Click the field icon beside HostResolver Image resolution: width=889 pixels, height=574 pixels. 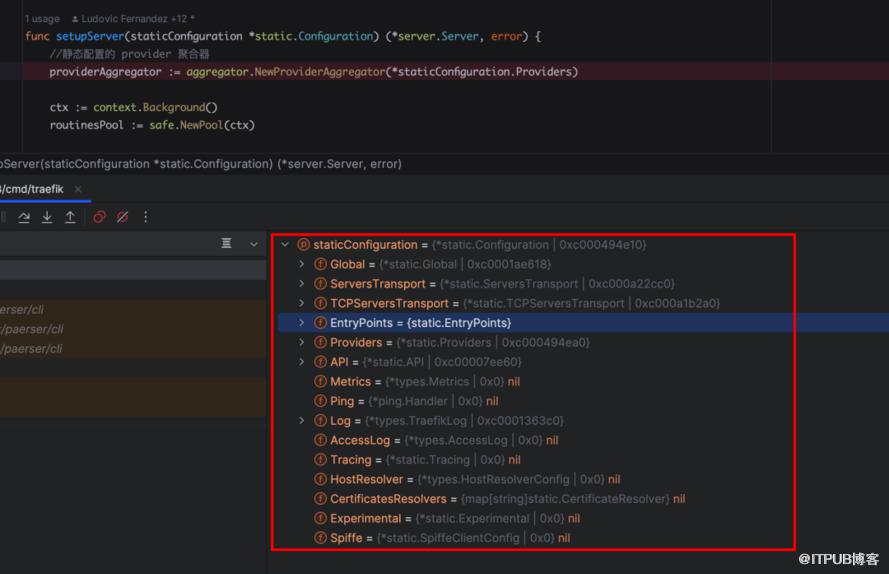point(320,479)
